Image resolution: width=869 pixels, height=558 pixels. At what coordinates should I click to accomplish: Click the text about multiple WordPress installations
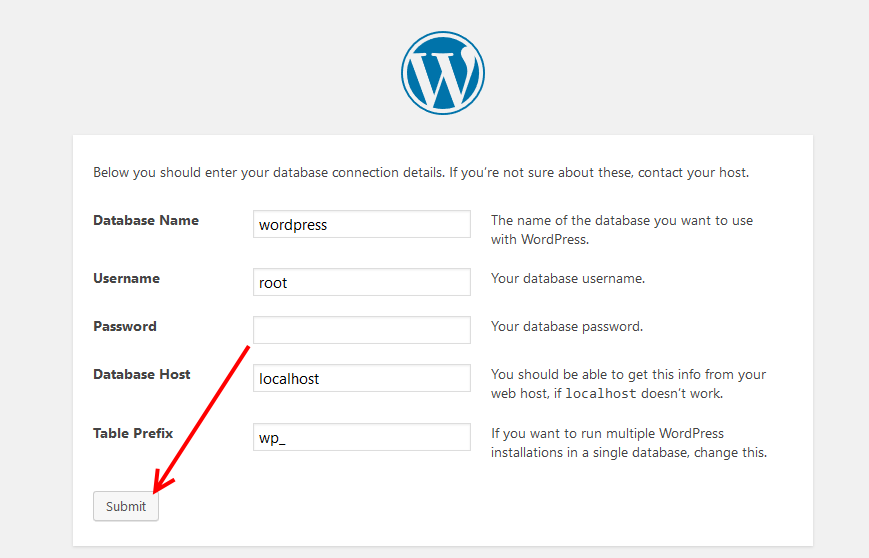point(629,443)
